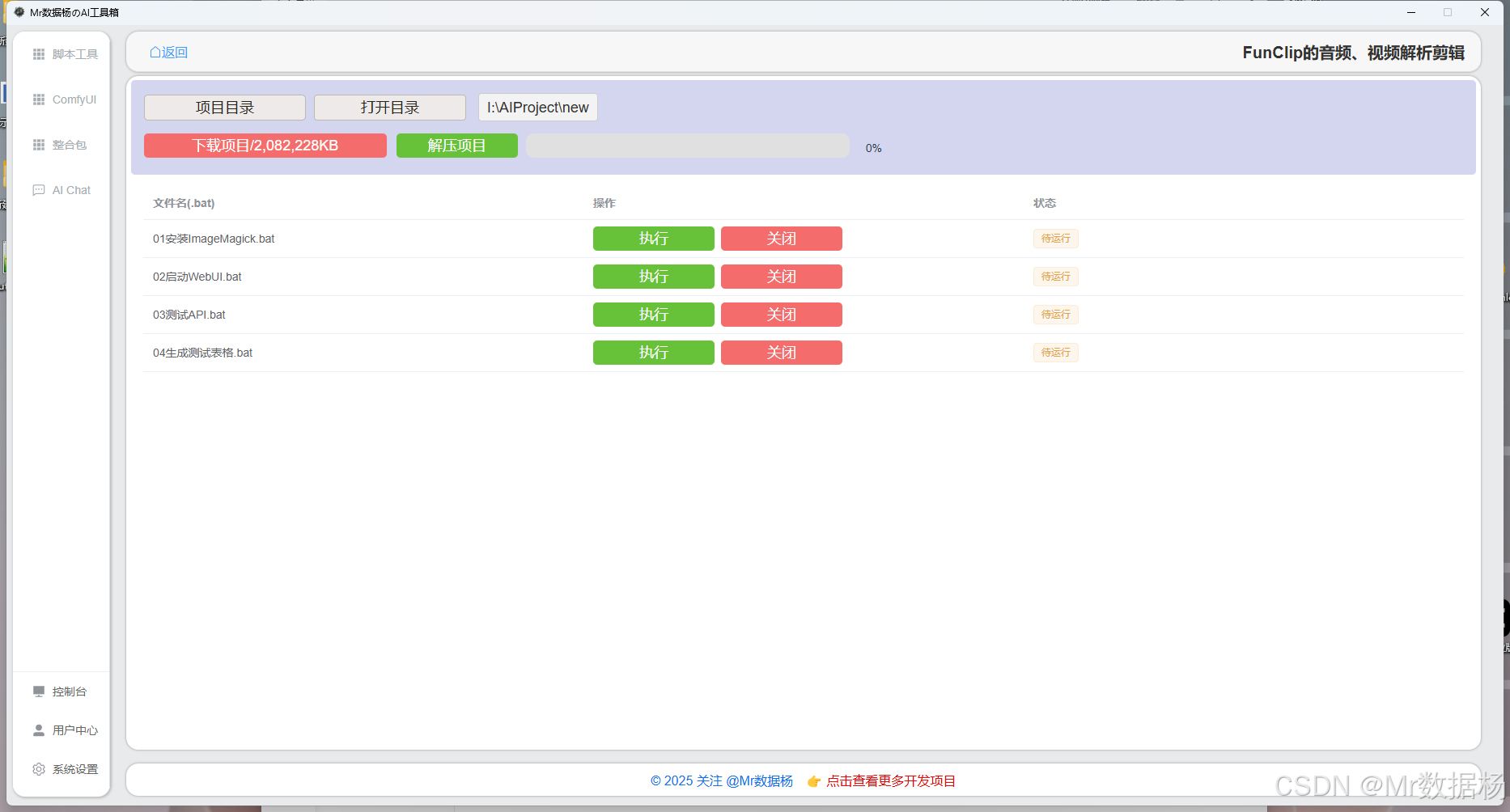Open the ComfyUI sidebar grid icon
Screen dimensions: 1510x812
pyautogui.click(x=39, y=99)
